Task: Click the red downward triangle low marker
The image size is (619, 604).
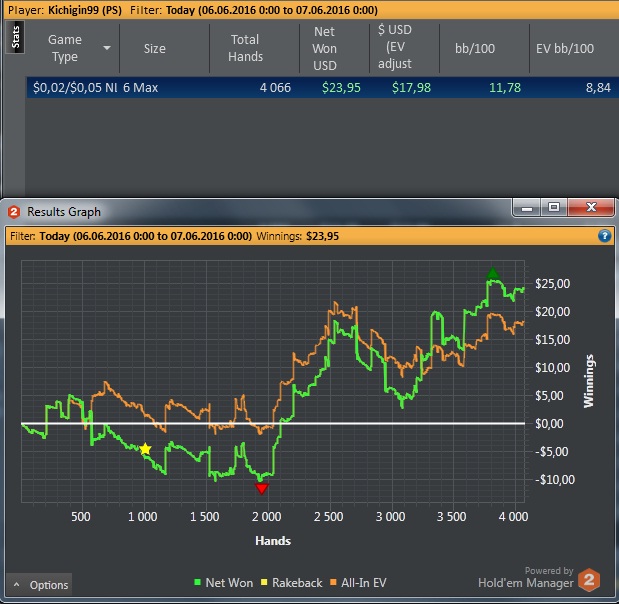Action: coord(261,489)
